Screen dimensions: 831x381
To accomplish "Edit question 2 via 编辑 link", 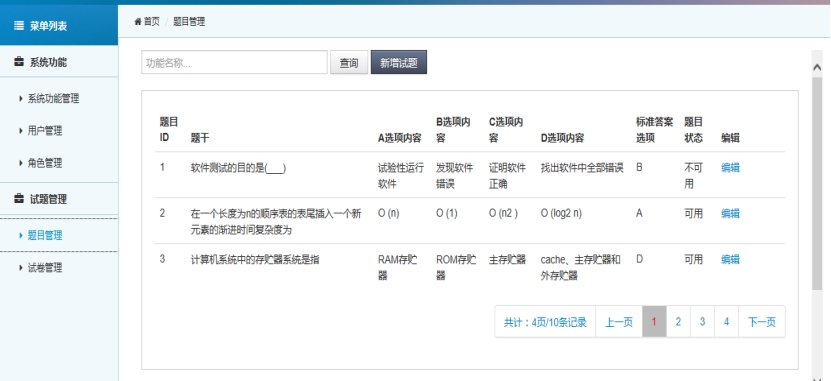I will click(x=730, y=214).
